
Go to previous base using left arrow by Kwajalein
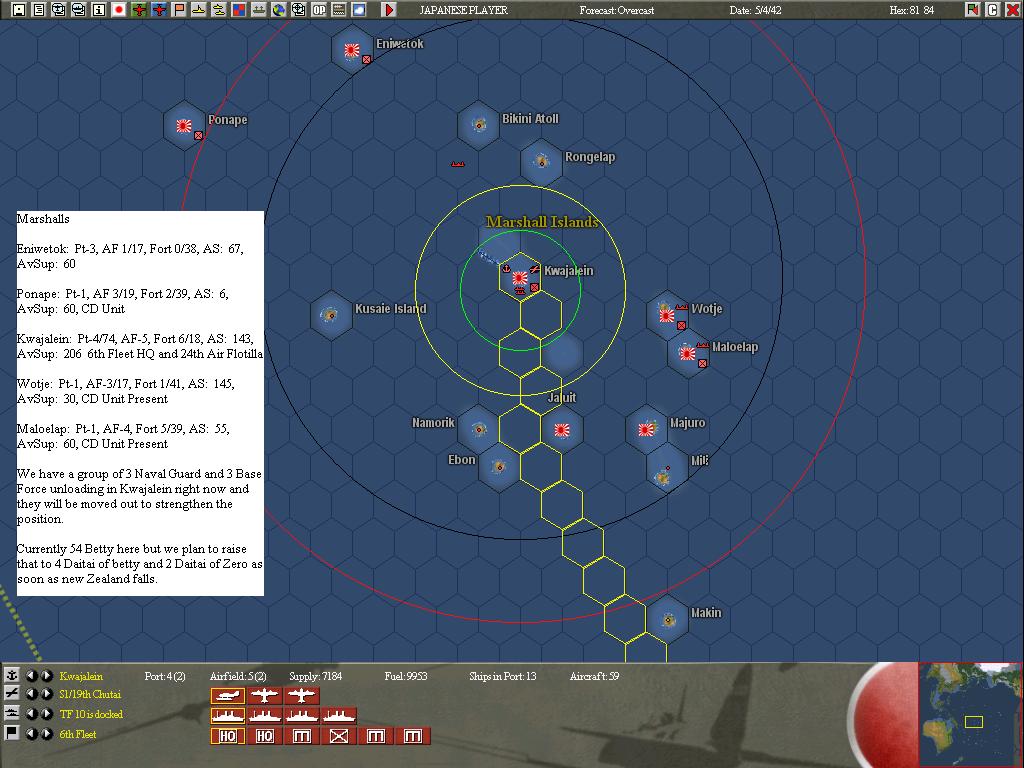point(31,675)
